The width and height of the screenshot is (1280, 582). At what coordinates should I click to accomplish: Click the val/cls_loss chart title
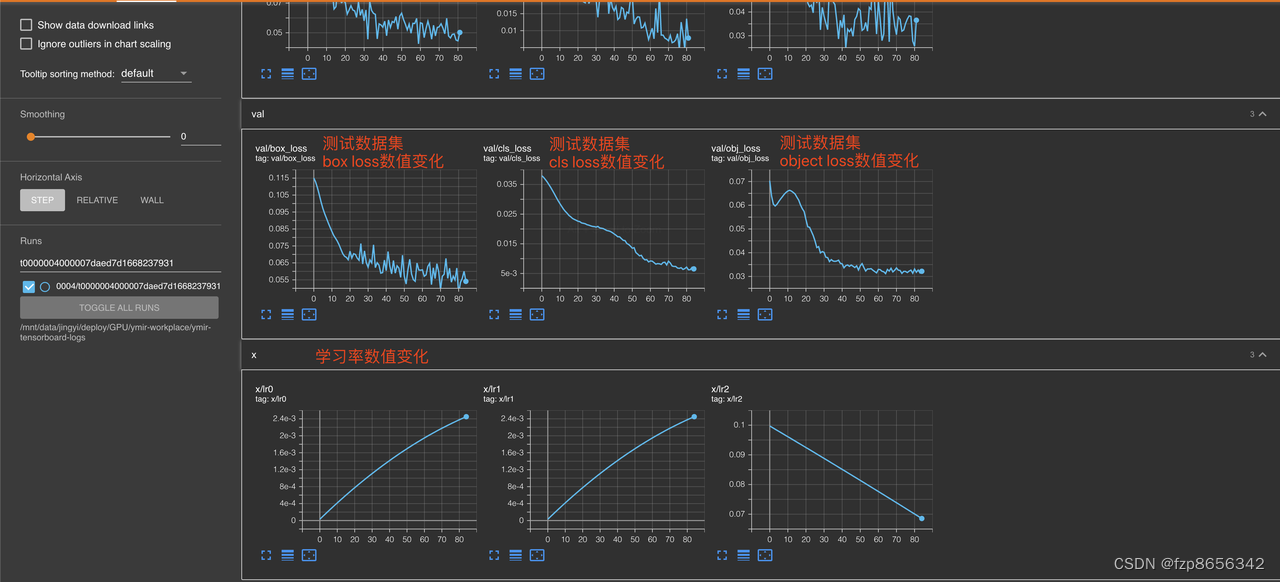tap(508, 149)
